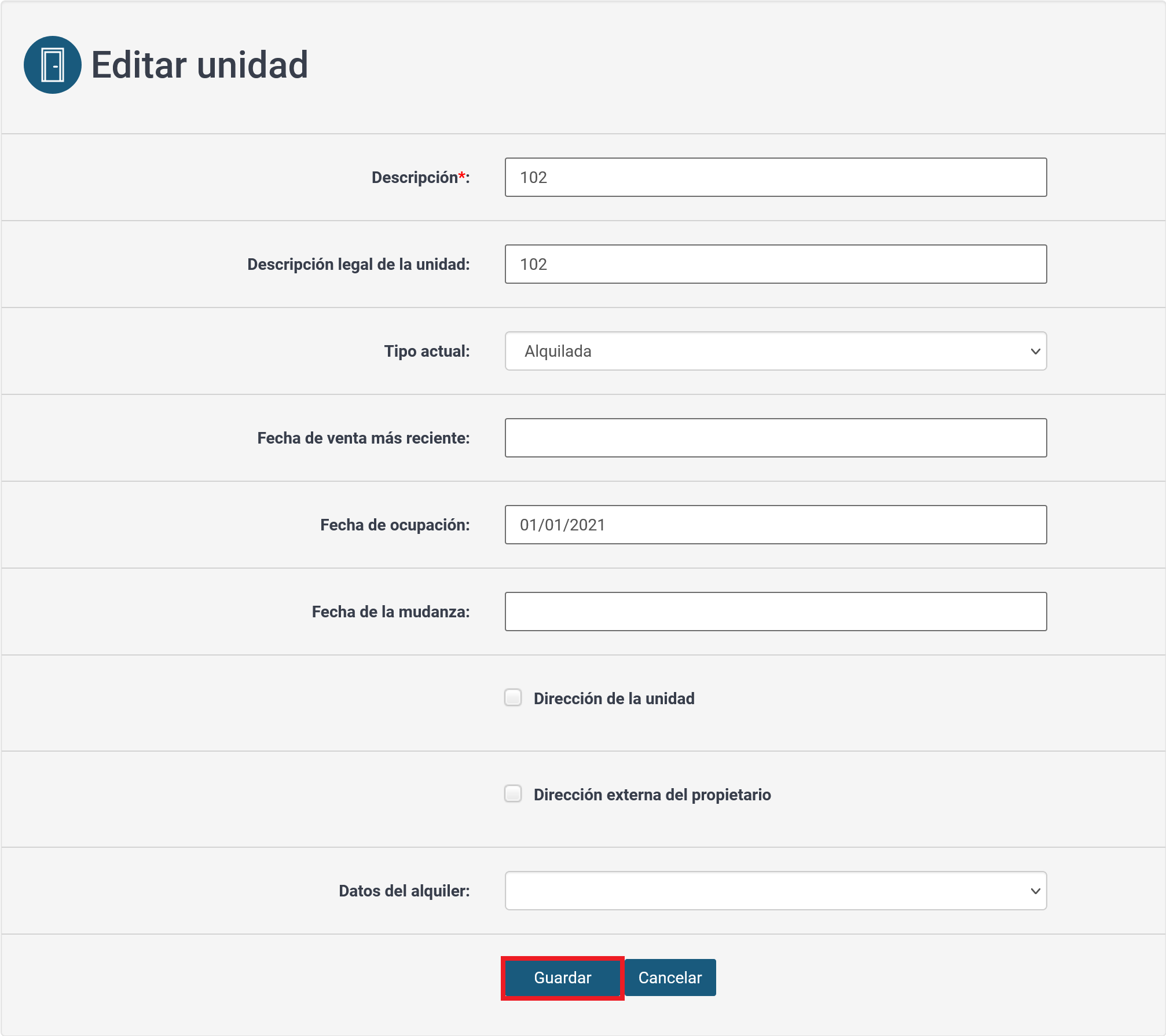This screenshot has height=1036, width=1166.
Task: Click the Fecha de la mudanza field
Action: click(776, 612)
